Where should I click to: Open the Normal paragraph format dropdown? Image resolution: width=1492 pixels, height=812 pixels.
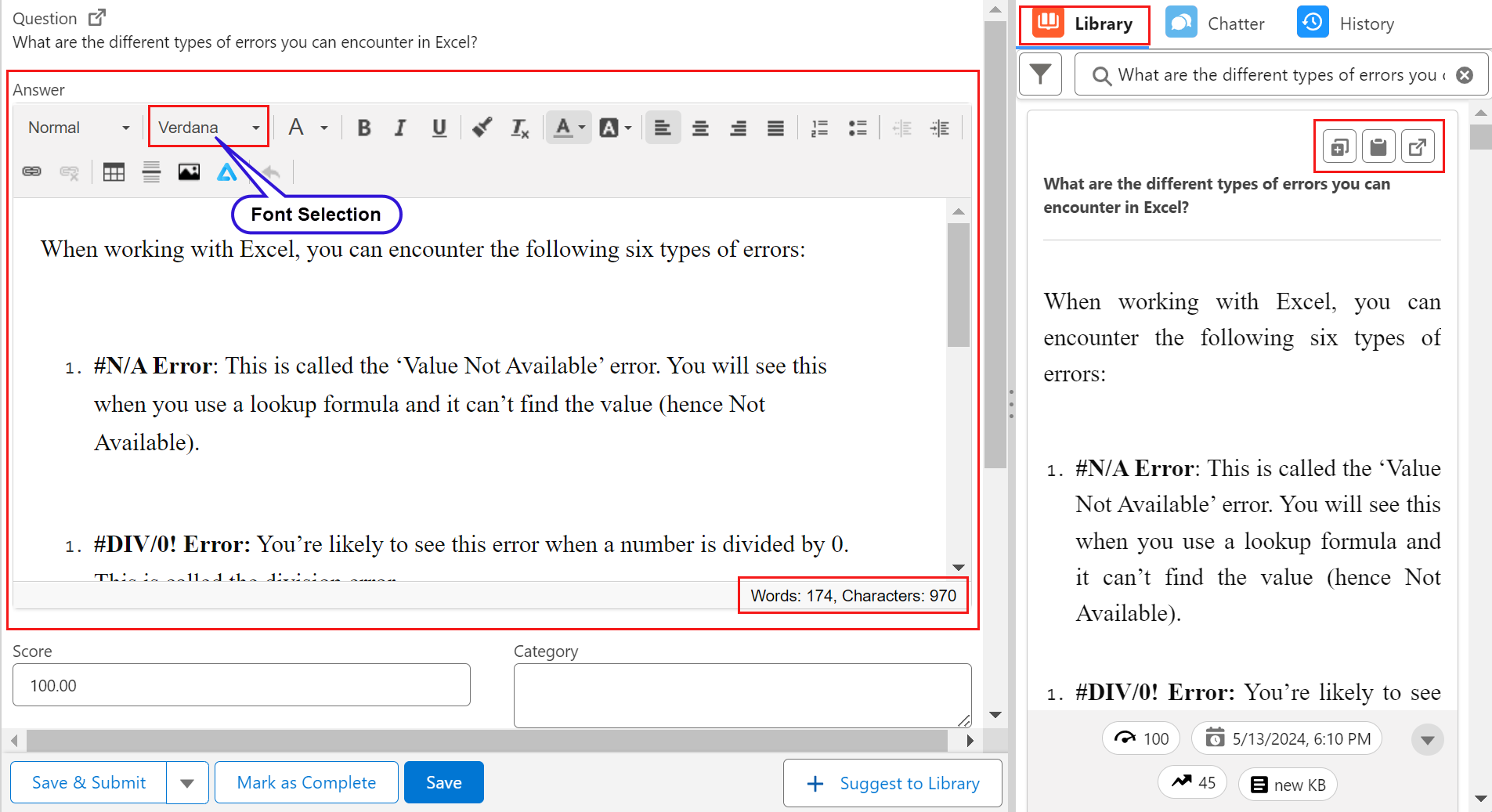tap(78, 128)
